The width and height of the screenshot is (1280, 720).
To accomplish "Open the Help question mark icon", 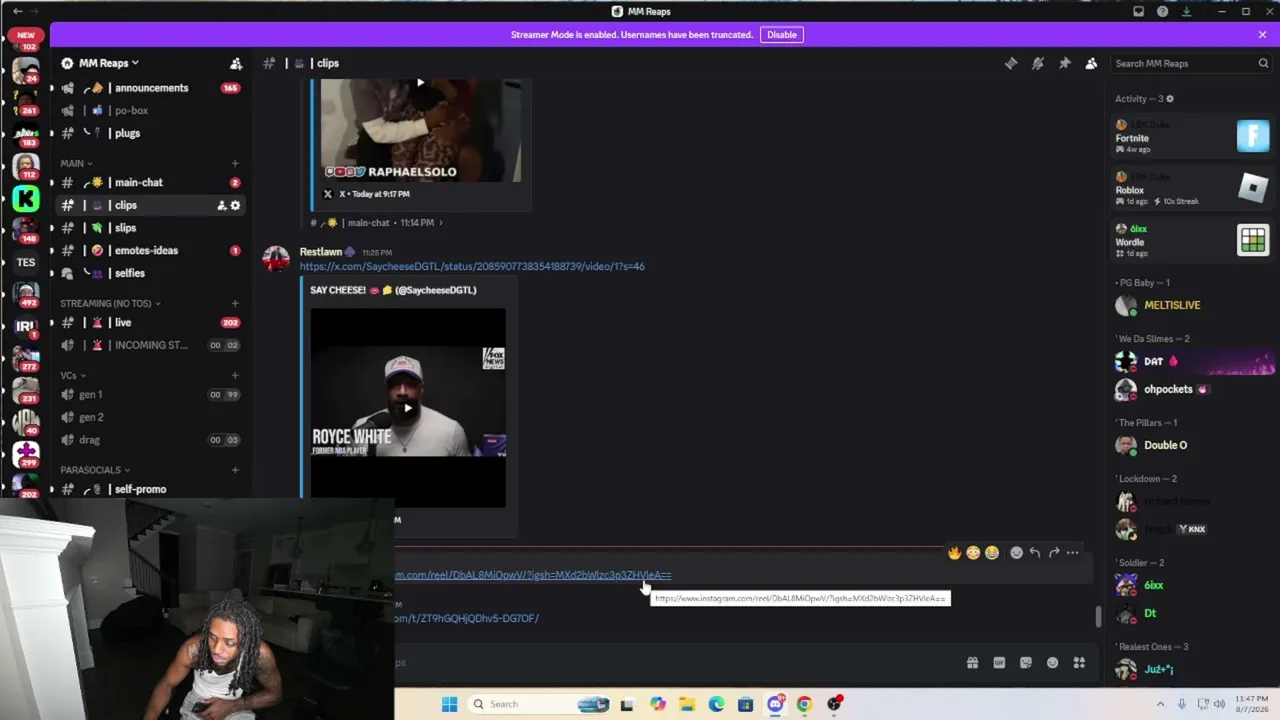I will (1162, 11).
